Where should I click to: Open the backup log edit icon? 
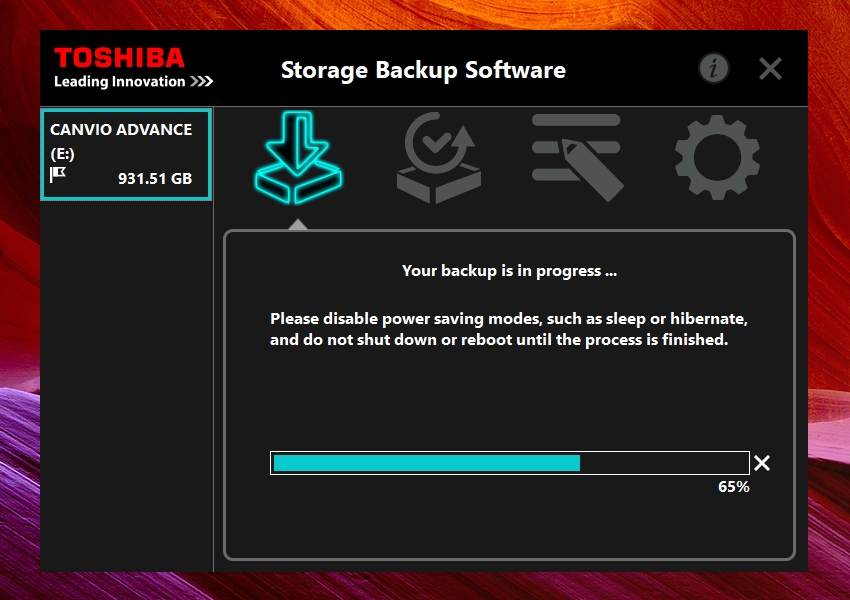coord(577,158)
